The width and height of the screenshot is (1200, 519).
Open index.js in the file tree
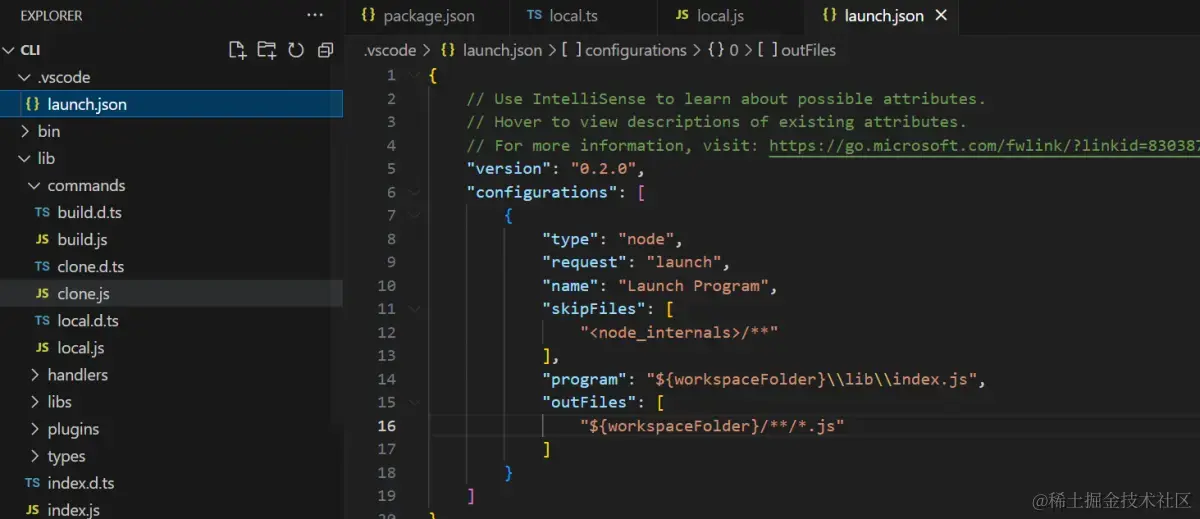(171, 510)
